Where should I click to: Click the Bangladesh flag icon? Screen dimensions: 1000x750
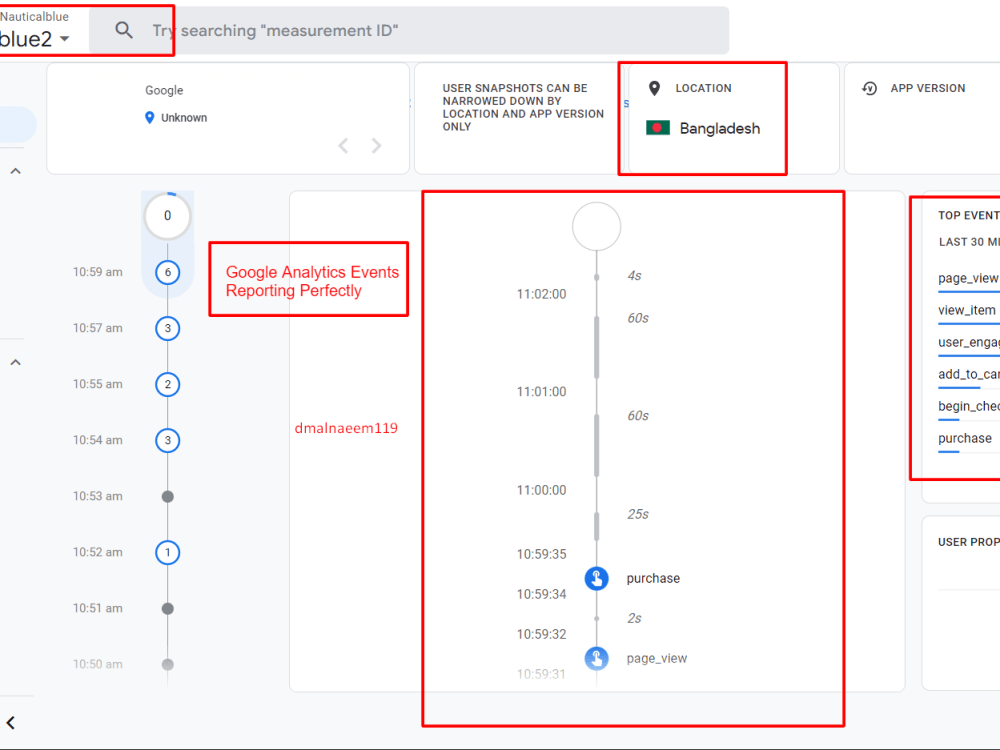[658, 128]
